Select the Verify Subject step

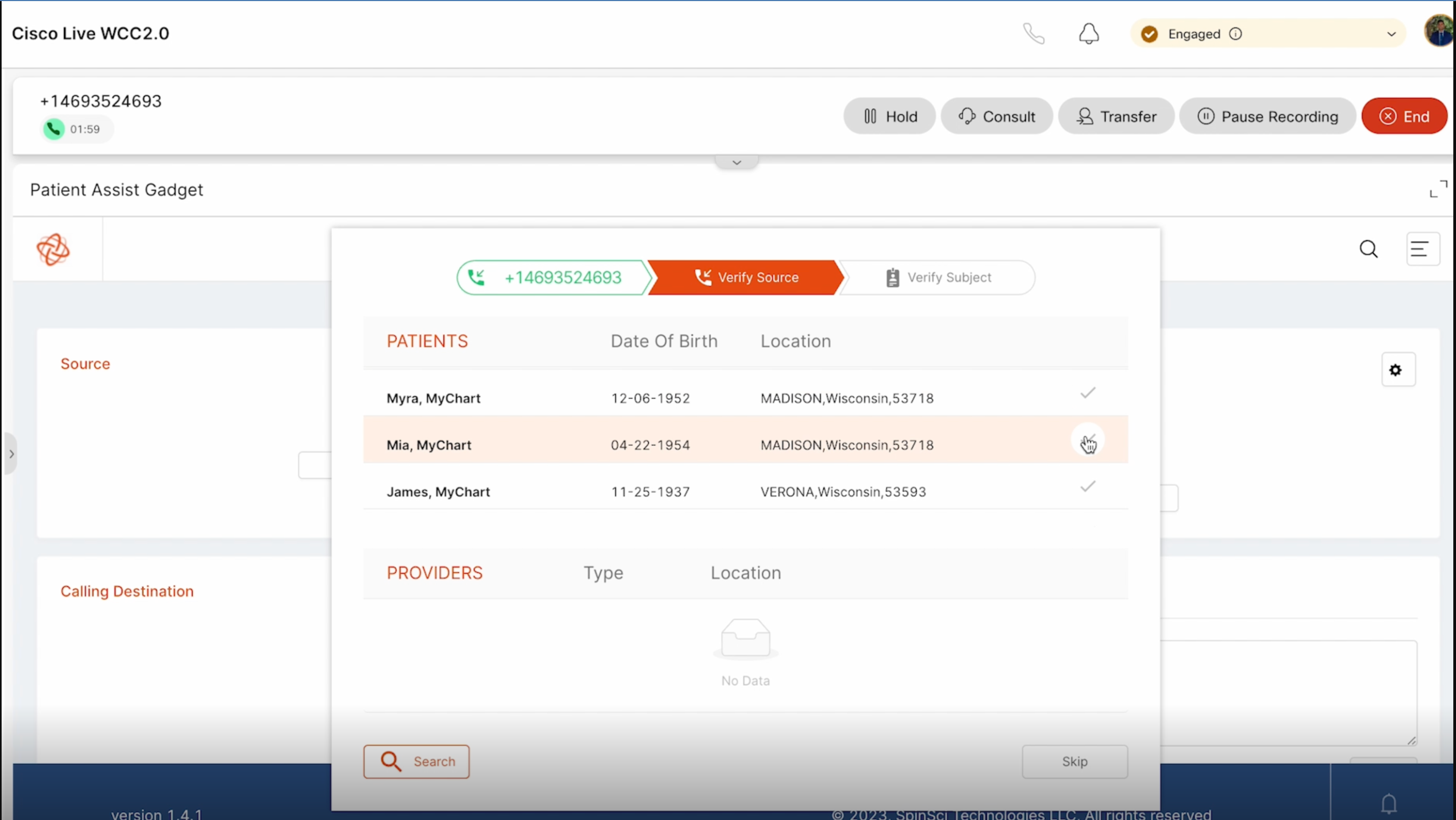(x=937, y=277)
